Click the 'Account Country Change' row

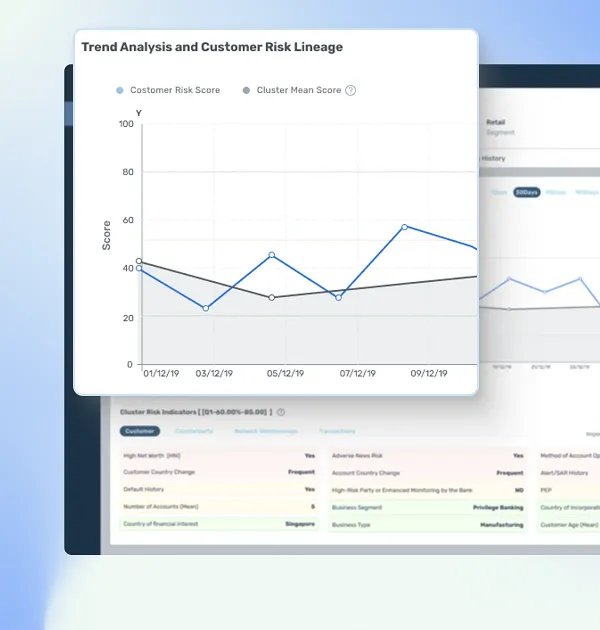click(x=428, y=473)
